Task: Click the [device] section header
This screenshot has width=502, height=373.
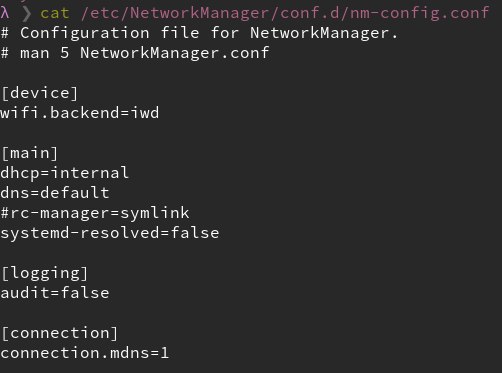Action: tap(39, 93)
